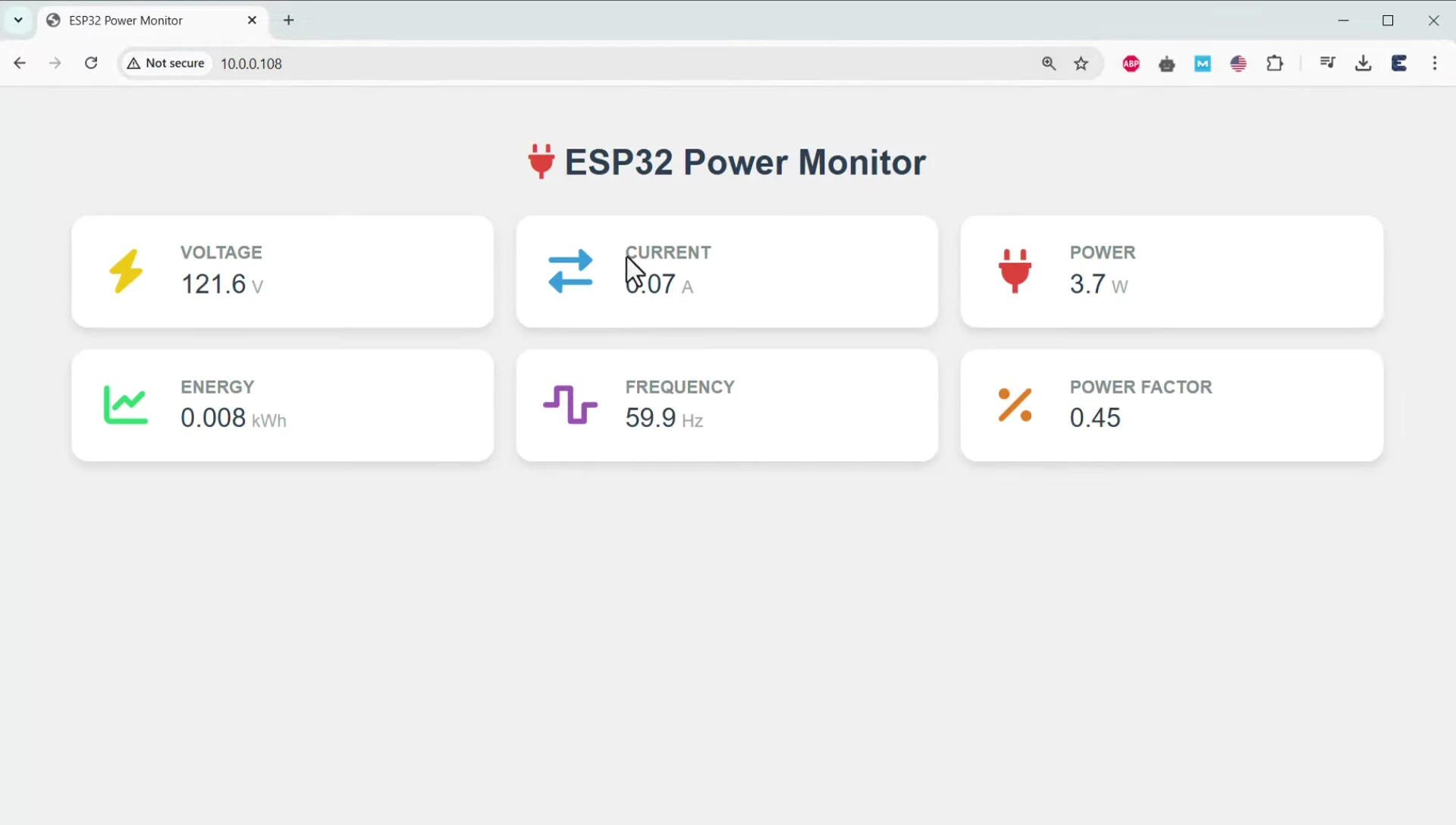Screen dimensions: 1456x825
Task: Open the Extensions puzzle piece menu
Action: (x=1275, y=64)
